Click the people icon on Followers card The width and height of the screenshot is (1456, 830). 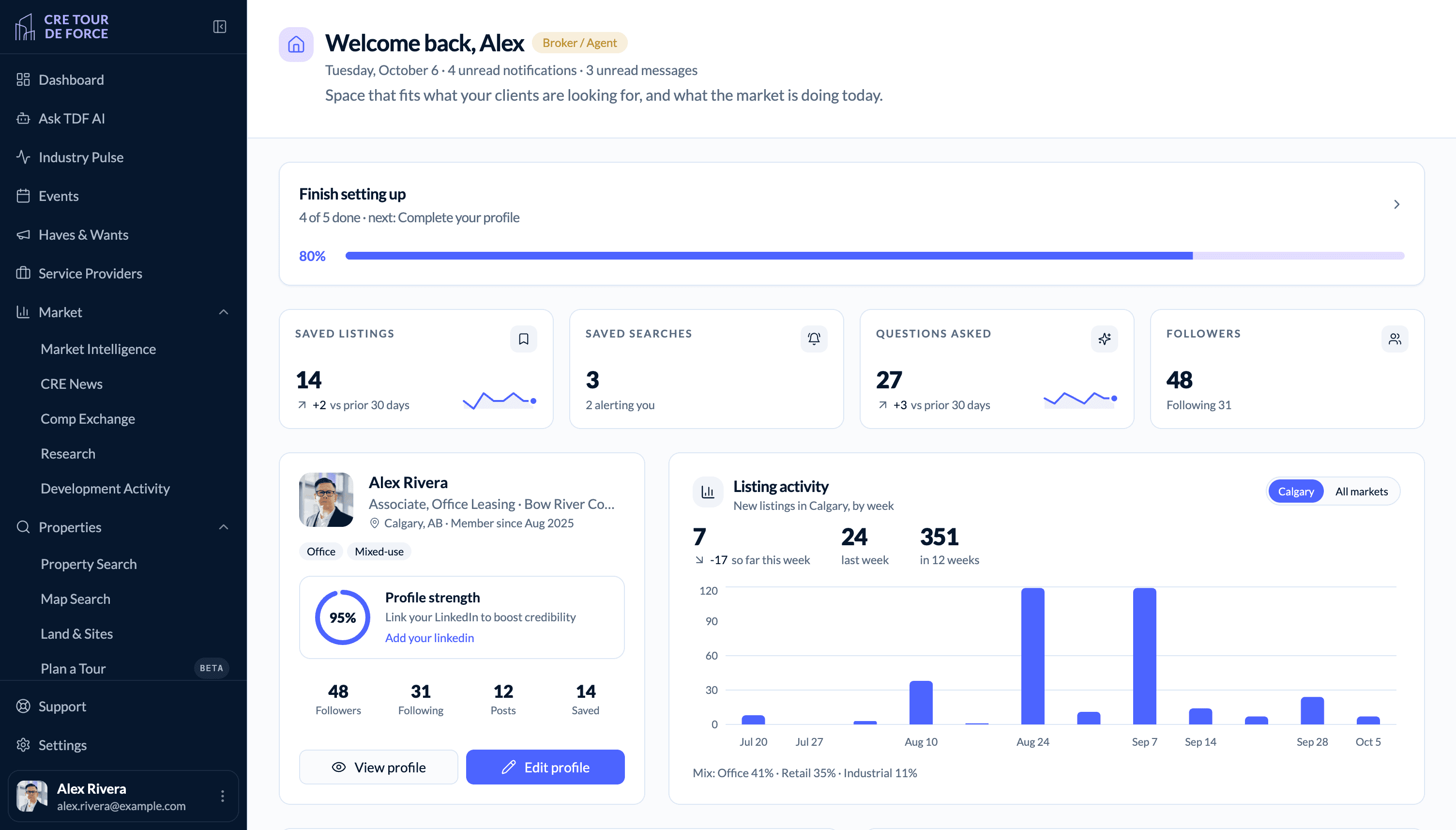coord(1395,339)
